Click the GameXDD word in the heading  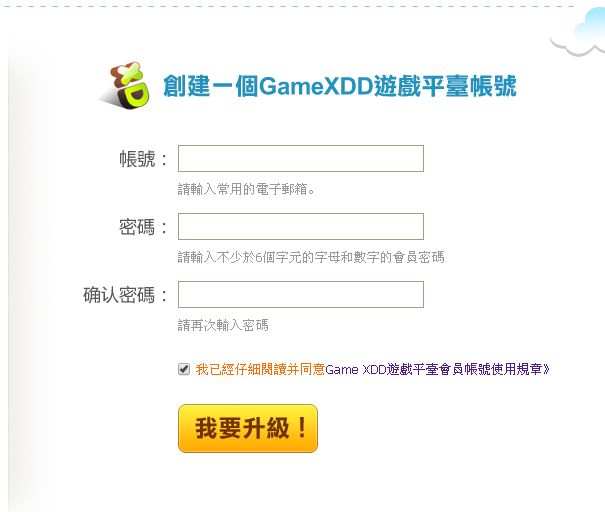point(316,86)
